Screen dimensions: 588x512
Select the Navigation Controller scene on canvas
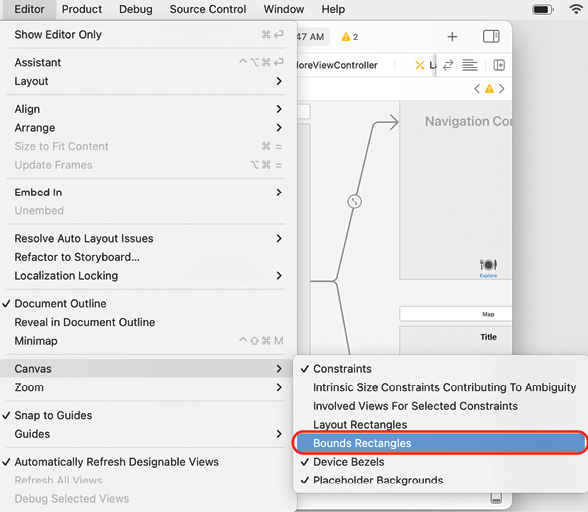point(456,190)
